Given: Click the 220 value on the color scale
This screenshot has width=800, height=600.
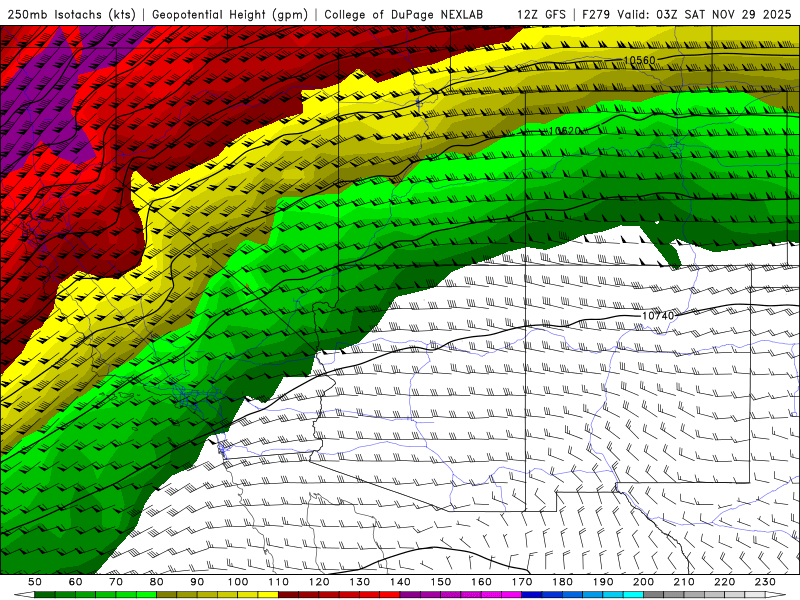Looking at the screenshot, I should pyautogui.click(x=724, y=582).
